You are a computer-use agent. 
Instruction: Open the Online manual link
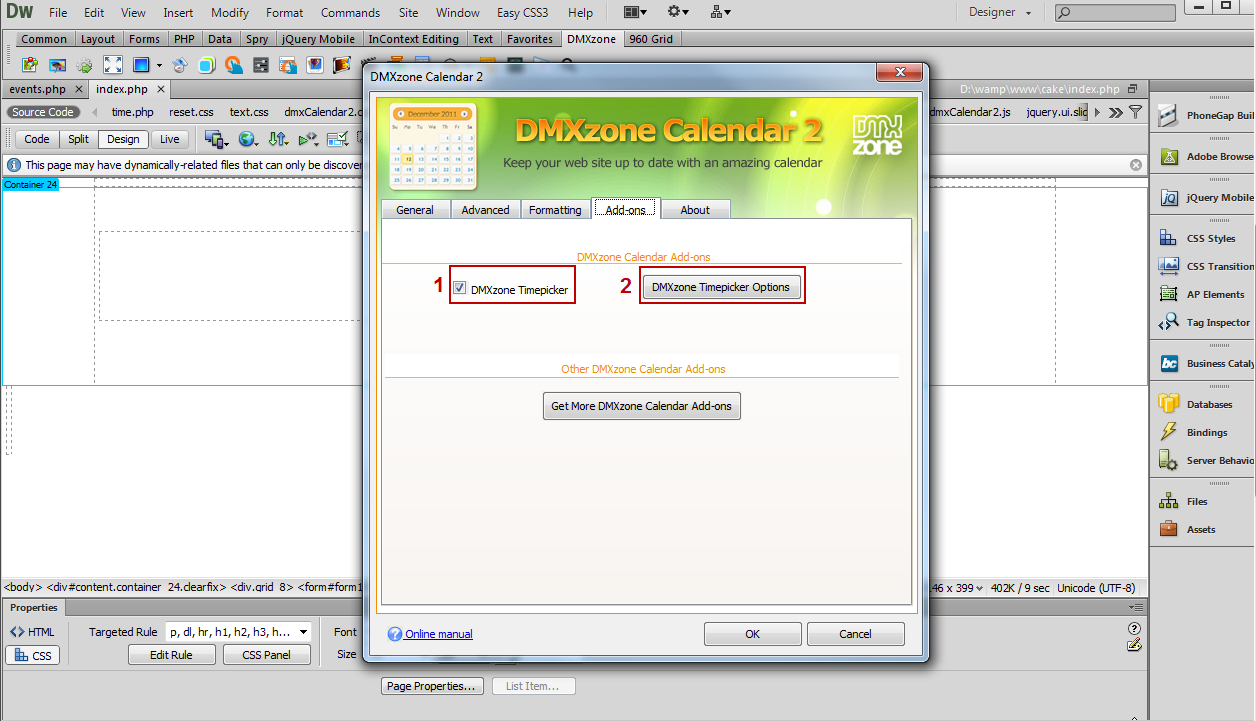439,634
